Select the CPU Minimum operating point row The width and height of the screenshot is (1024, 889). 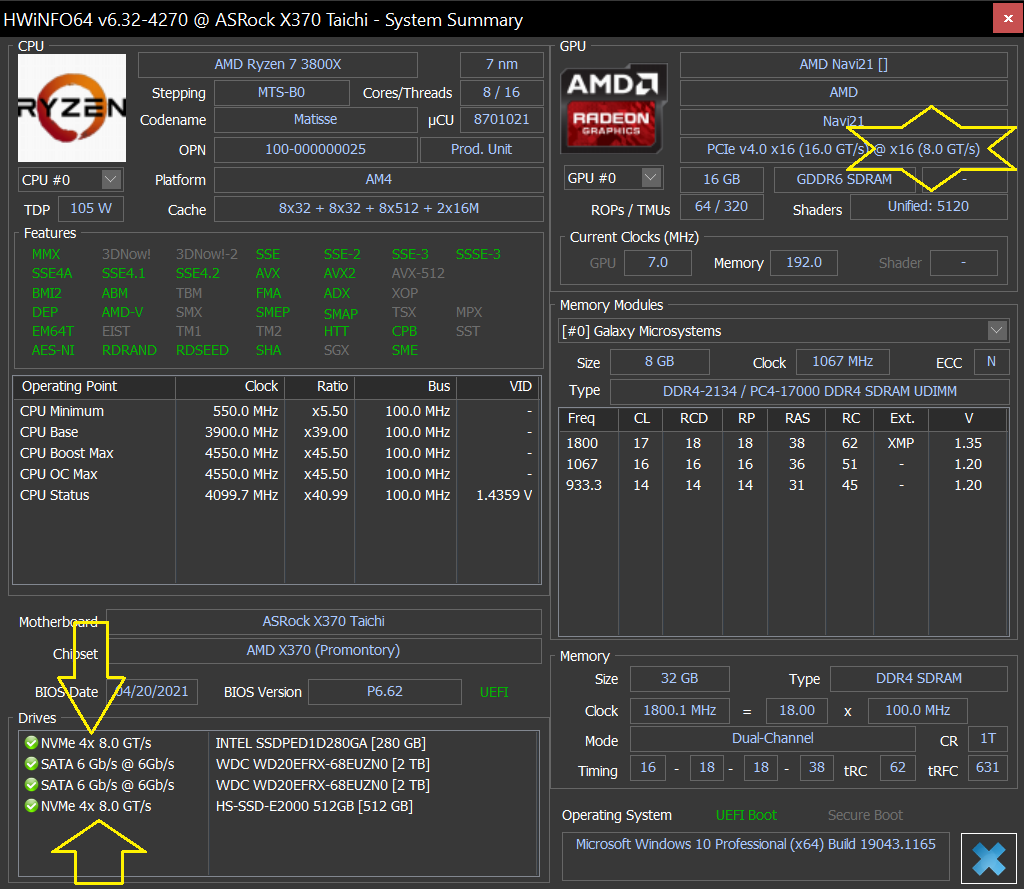pos(276,412)
